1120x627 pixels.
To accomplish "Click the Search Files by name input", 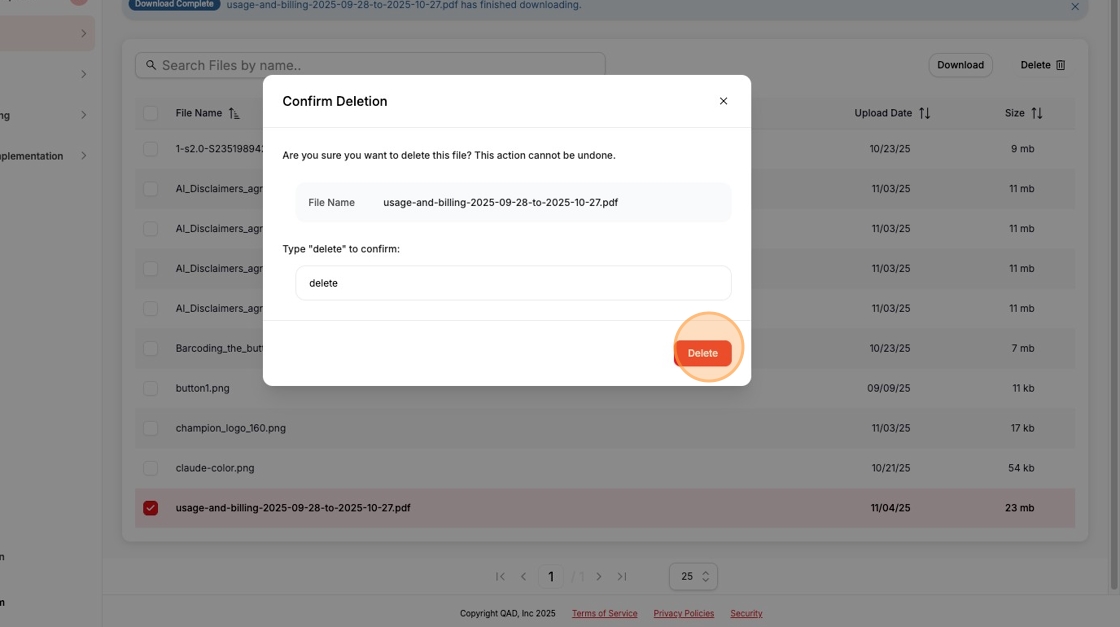I will [x=370, y=64].
